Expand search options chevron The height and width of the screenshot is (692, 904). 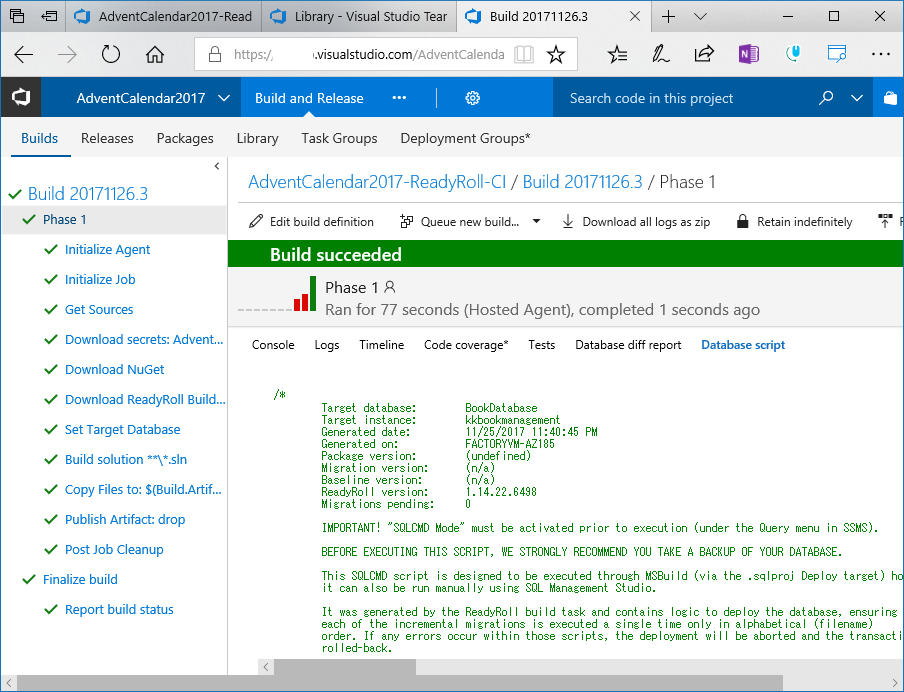click(857, 98)
